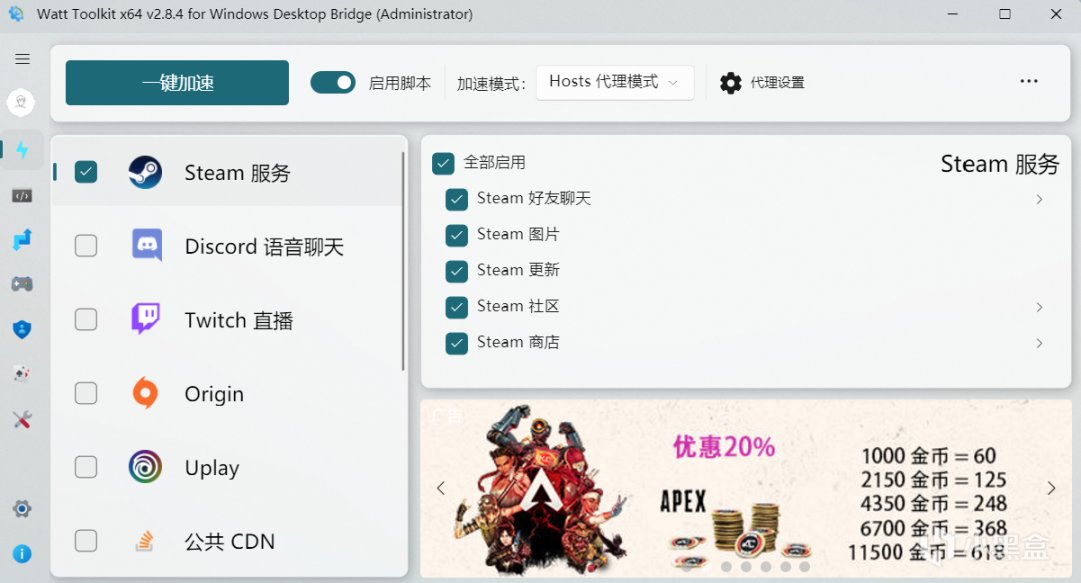Select Origin list item label
The width and height of the screenshot is (1081, 583).
[x=214, y=393]
